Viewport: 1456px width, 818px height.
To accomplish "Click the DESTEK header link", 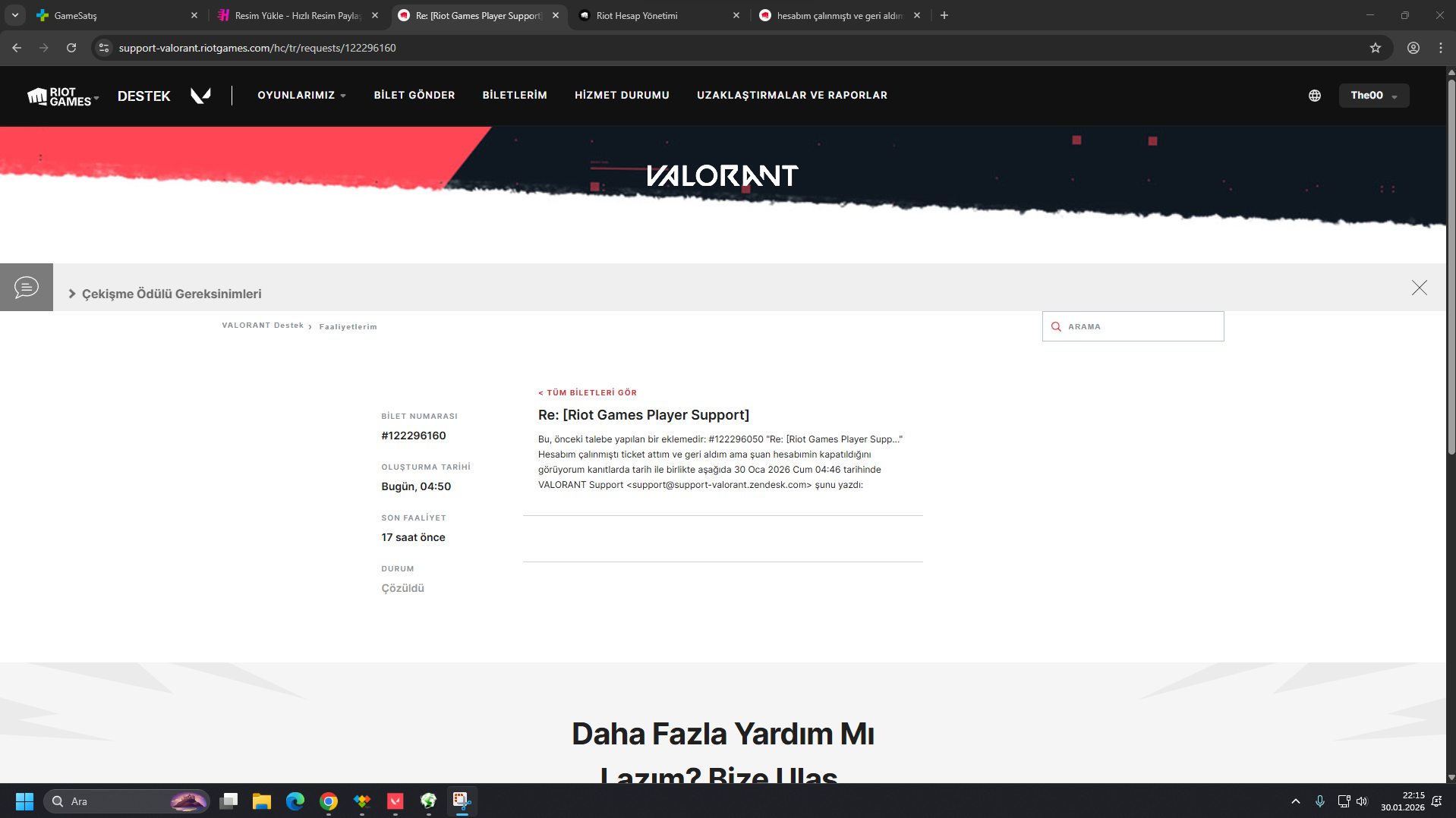I will click(x=144, y=96).
